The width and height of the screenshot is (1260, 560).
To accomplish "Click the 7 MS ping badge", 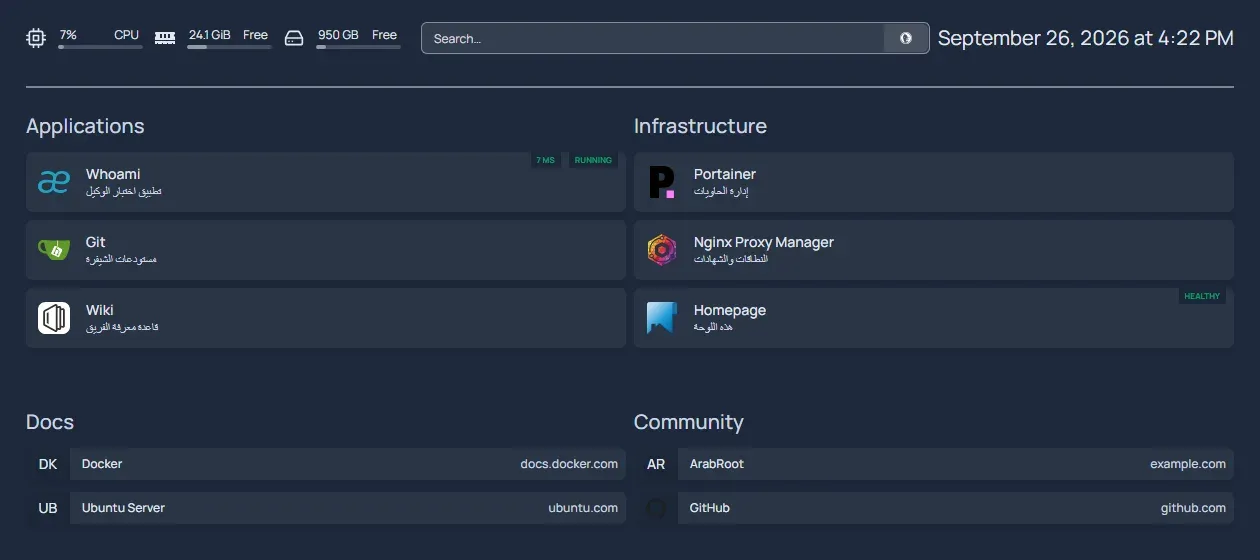I will click(x=545, y=160).
